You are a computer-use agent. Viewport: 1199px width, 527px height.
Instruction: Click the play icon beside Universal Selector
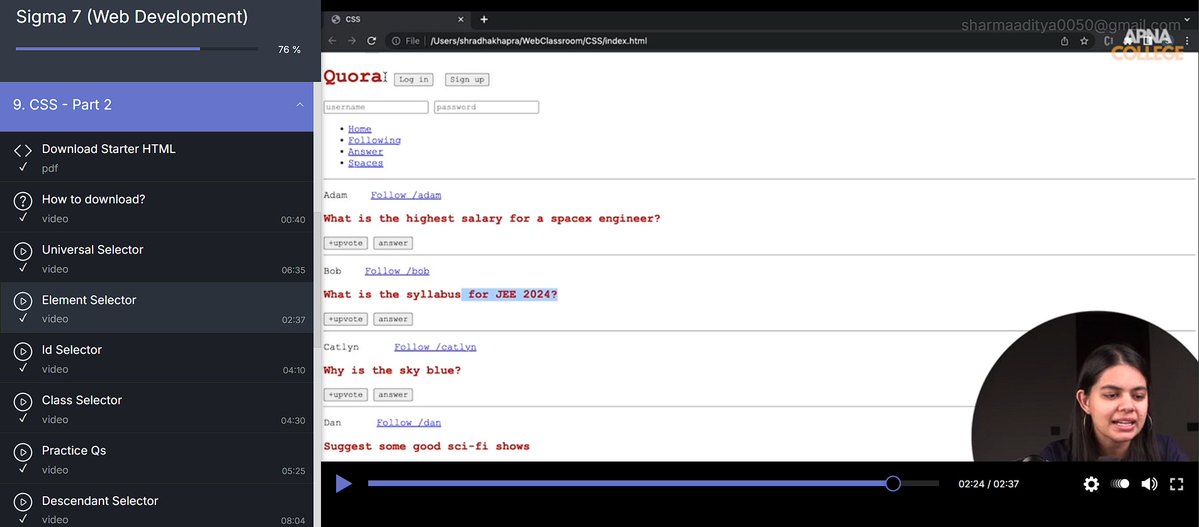tap(23, 251)
